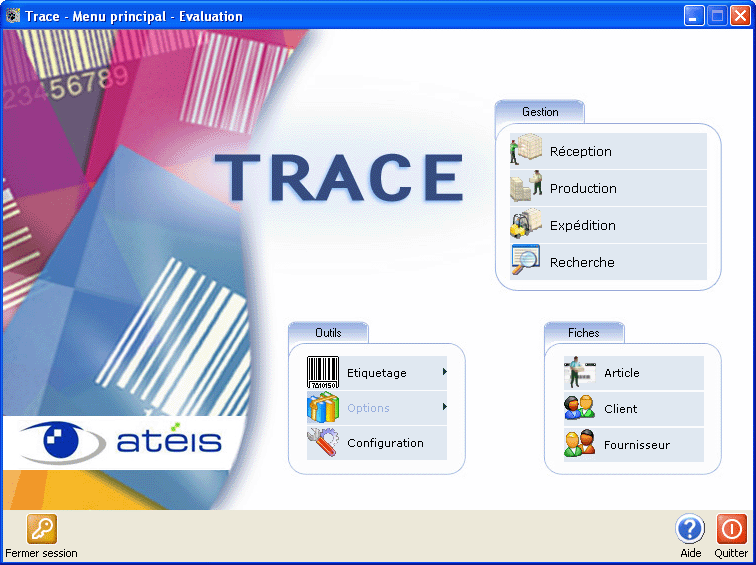This screenshot has height=565, width=756.
Task: Choose the Etiquetage label text
Action: [377, 373]
